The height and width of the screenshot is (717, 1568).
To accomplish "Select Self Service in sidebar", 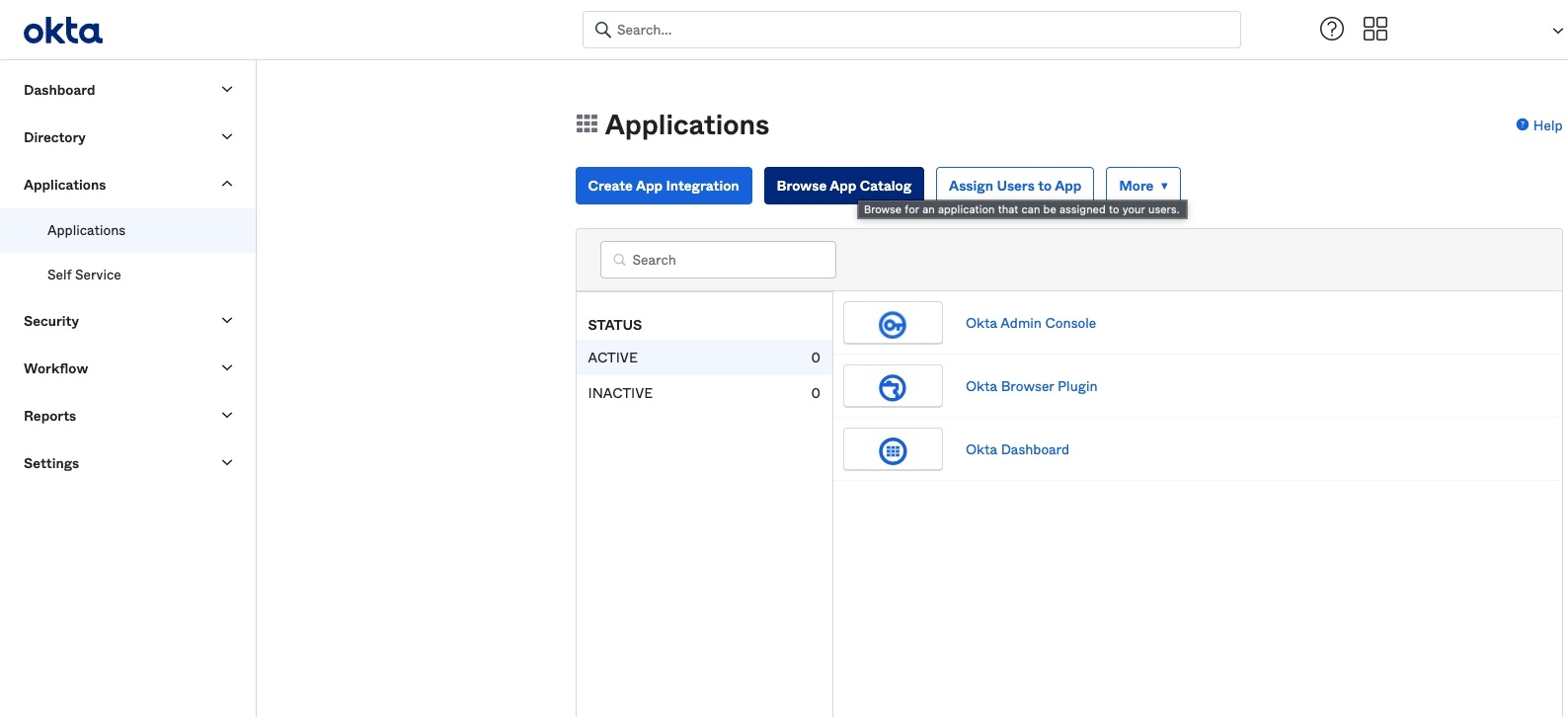I will pos(84,276).
